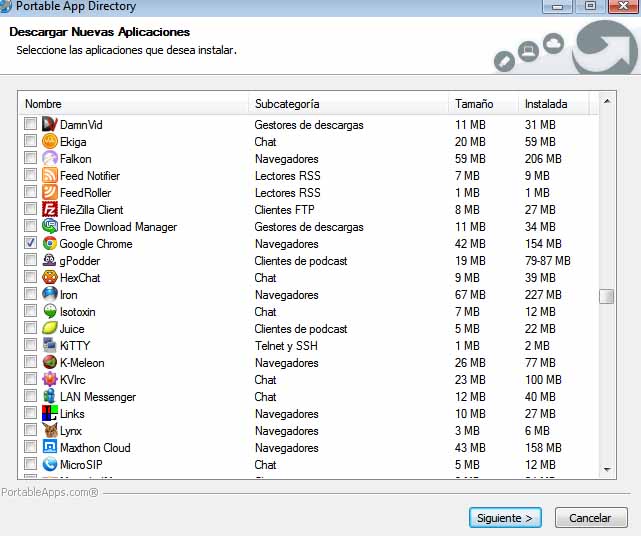The image size is (641, 536).
Task: Select the 'Isotoxin' name text
Action: pos(78,312)
